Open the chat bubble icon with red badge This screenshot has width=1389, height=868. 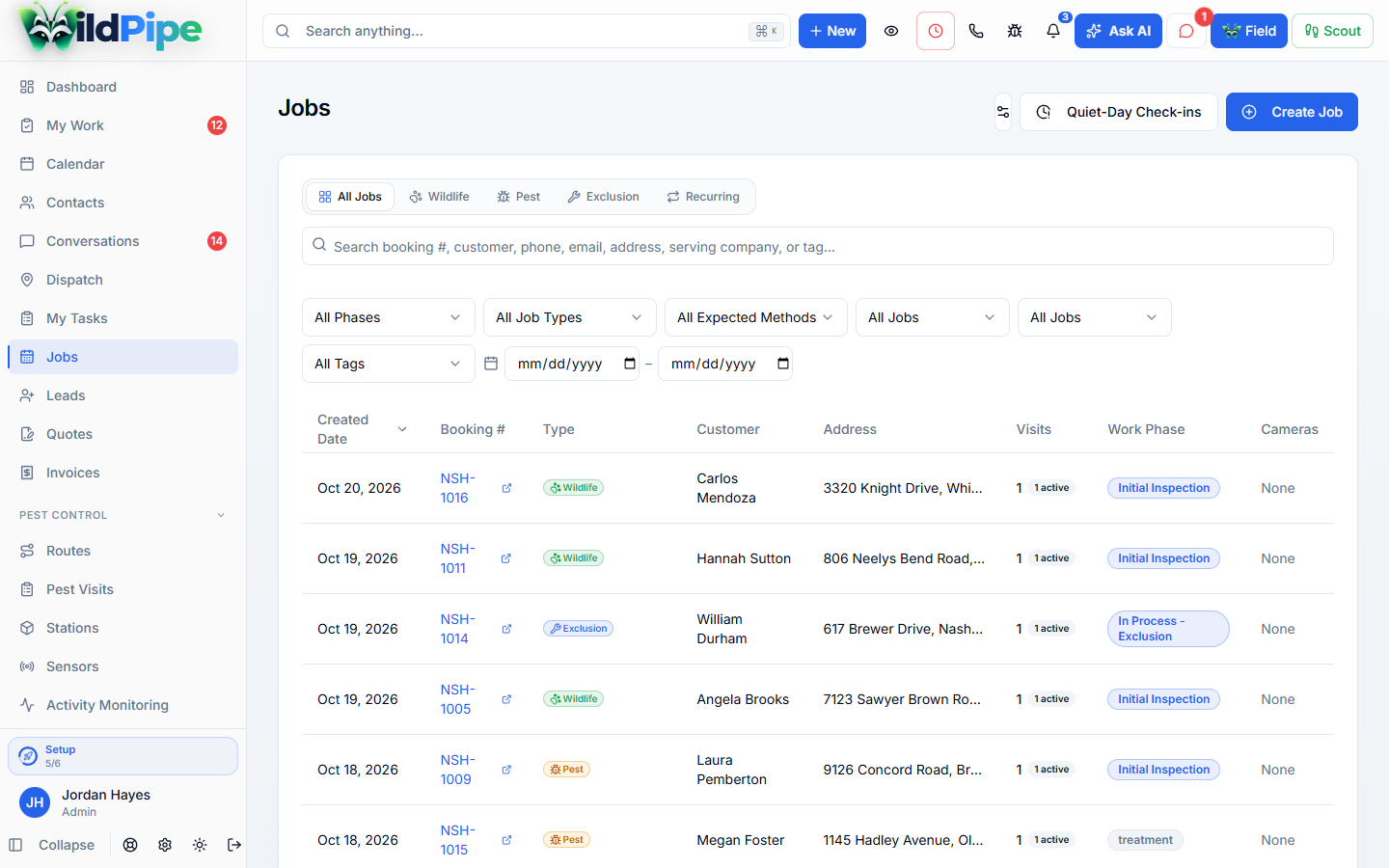click(1186, 31)
